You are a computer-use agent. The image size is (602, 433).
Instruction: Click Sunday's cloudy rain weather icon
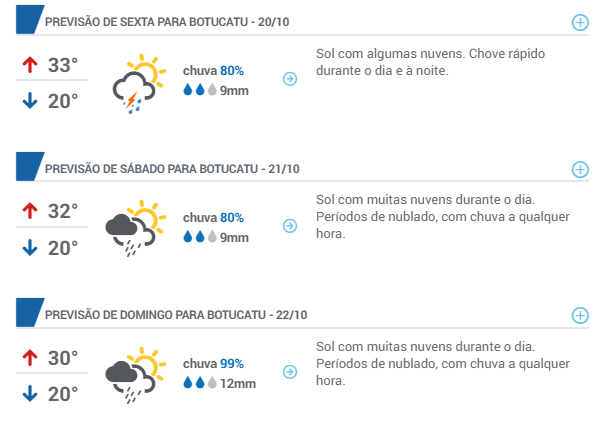(136, 375)
